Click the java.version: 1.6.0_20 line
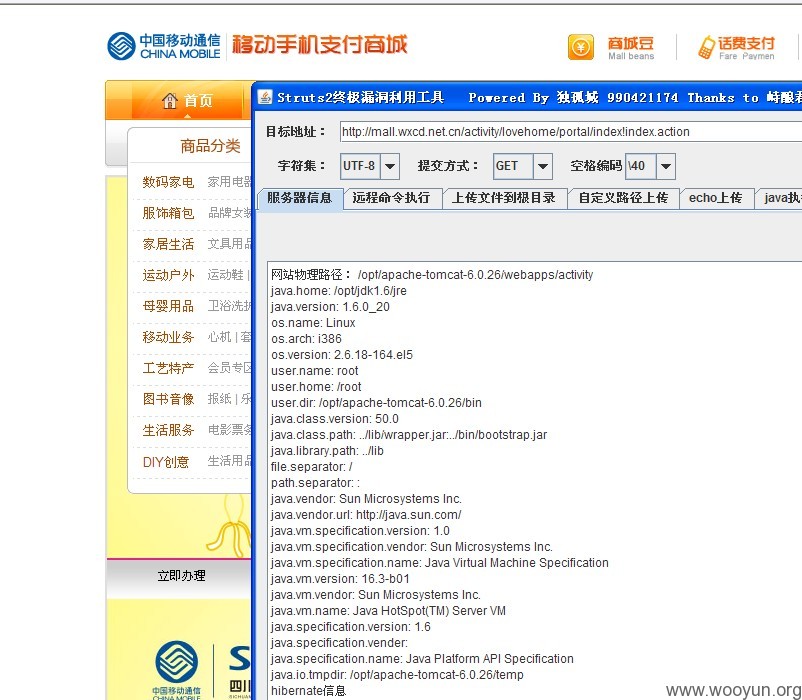Viewport: 802px width, 700px height. click(330, 307)
